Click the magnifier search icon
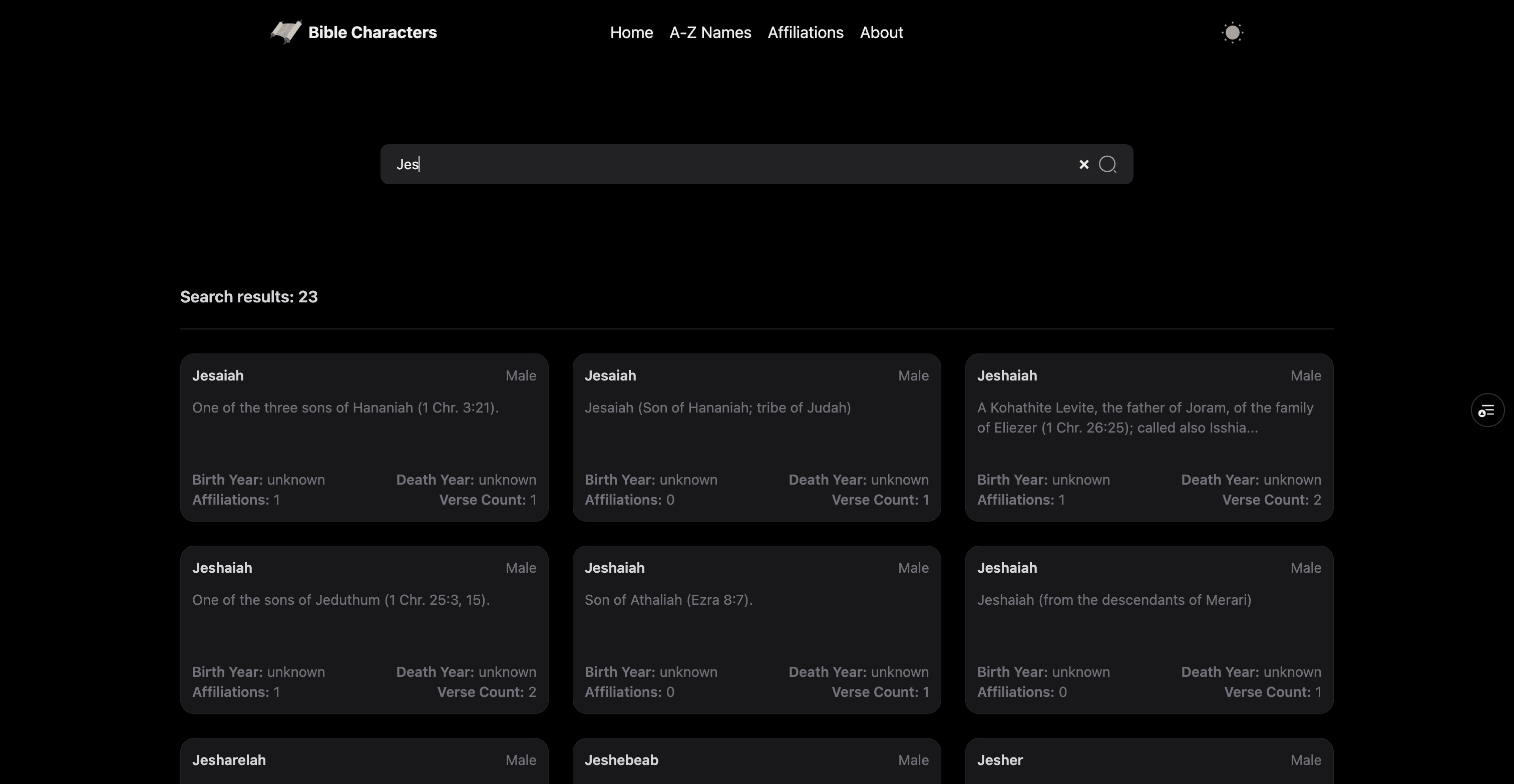Viewport: 1514px width, 784px height. point(1107,165)
